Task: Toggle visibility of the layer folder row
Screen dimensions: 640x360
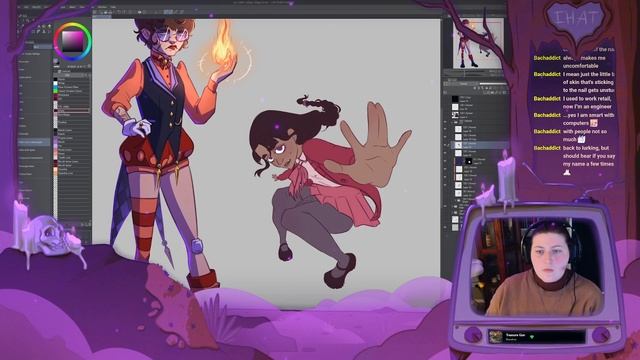Action: [x=446, y=121]
